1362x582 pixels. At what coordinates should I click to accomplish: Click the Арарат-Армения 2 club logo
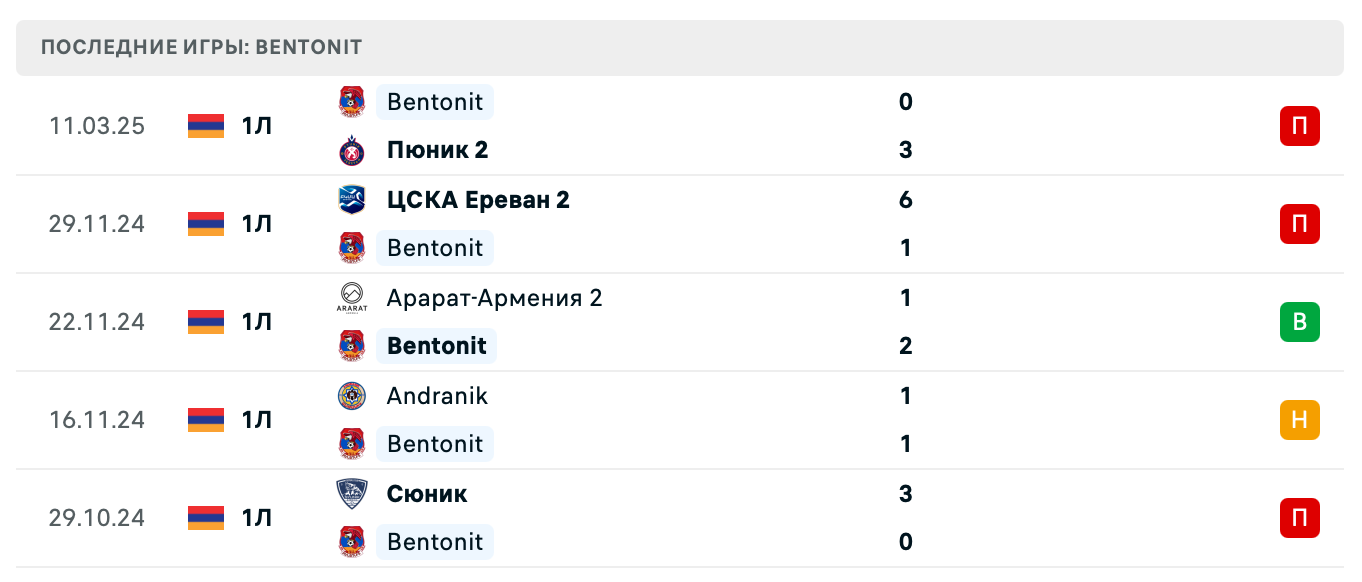(351, 298)
